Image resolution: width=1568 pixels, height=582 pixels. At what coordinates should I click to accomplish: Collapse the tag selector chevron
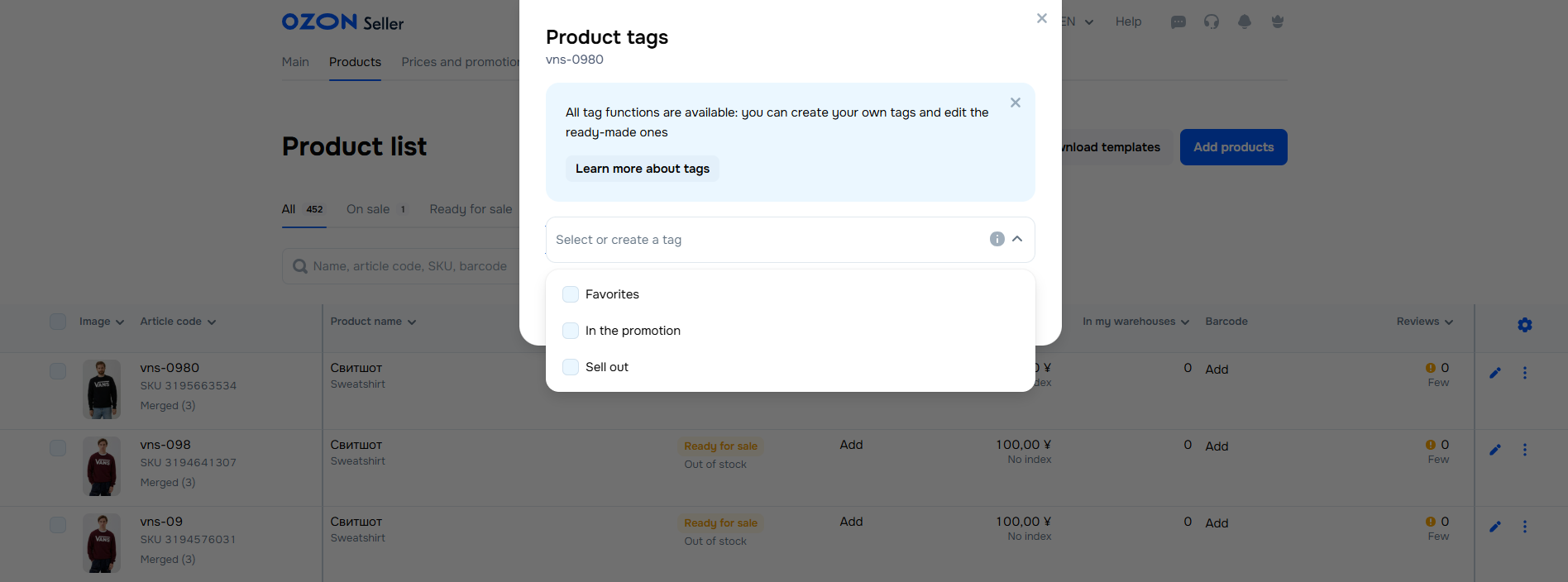(1018, 239)
